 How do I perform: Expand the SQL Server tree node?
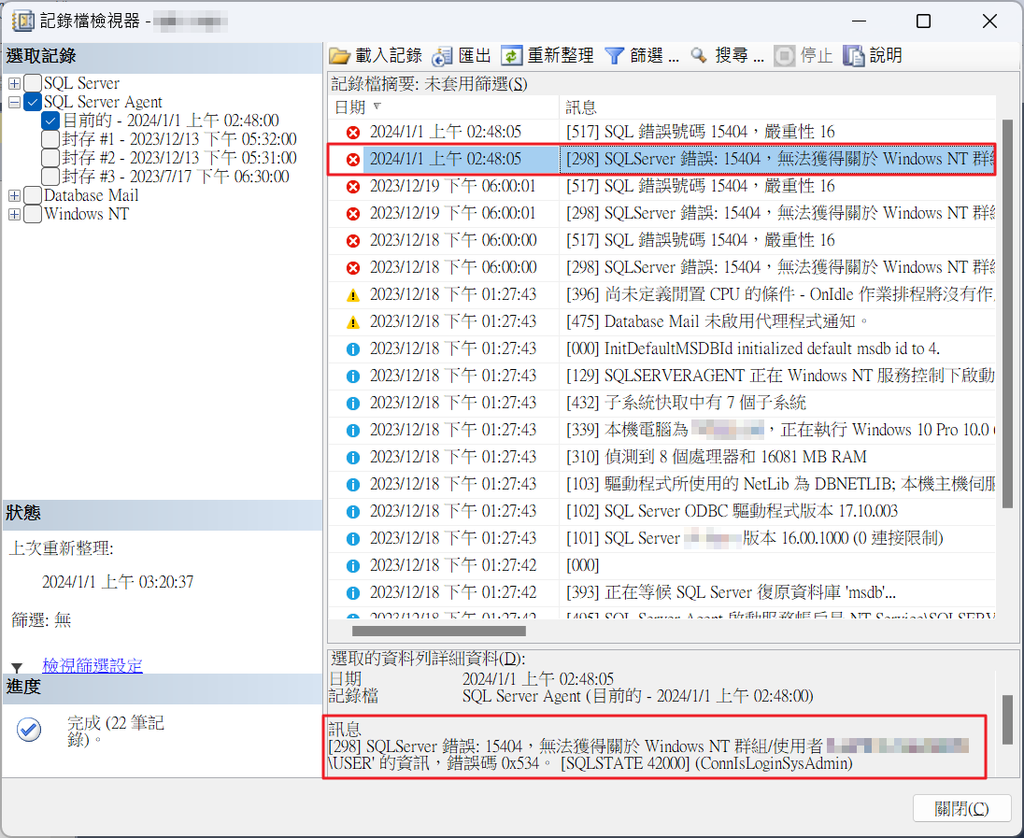tap(14, 84)
